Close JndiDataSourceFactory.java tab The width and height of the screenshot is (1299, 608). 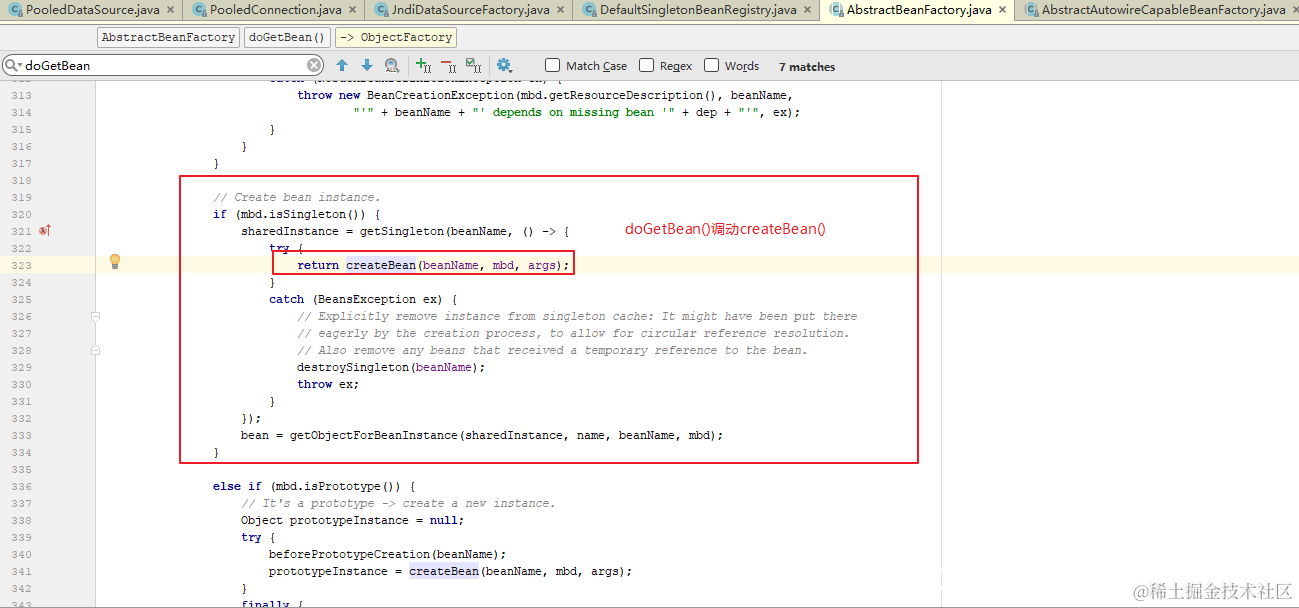point(562,10)
